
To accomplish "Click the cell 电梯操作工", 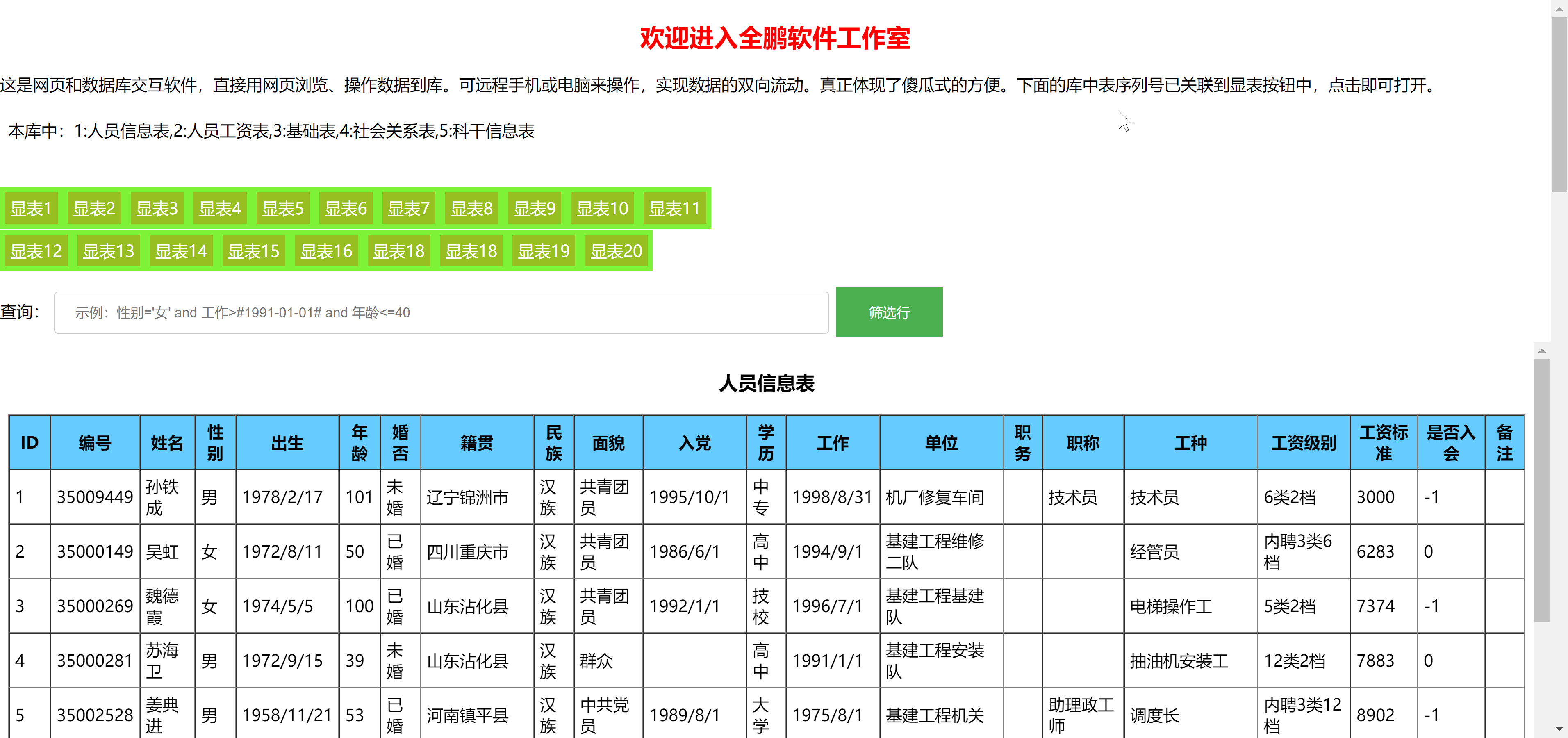I will pyautogui.click(x=1191, y=606).
